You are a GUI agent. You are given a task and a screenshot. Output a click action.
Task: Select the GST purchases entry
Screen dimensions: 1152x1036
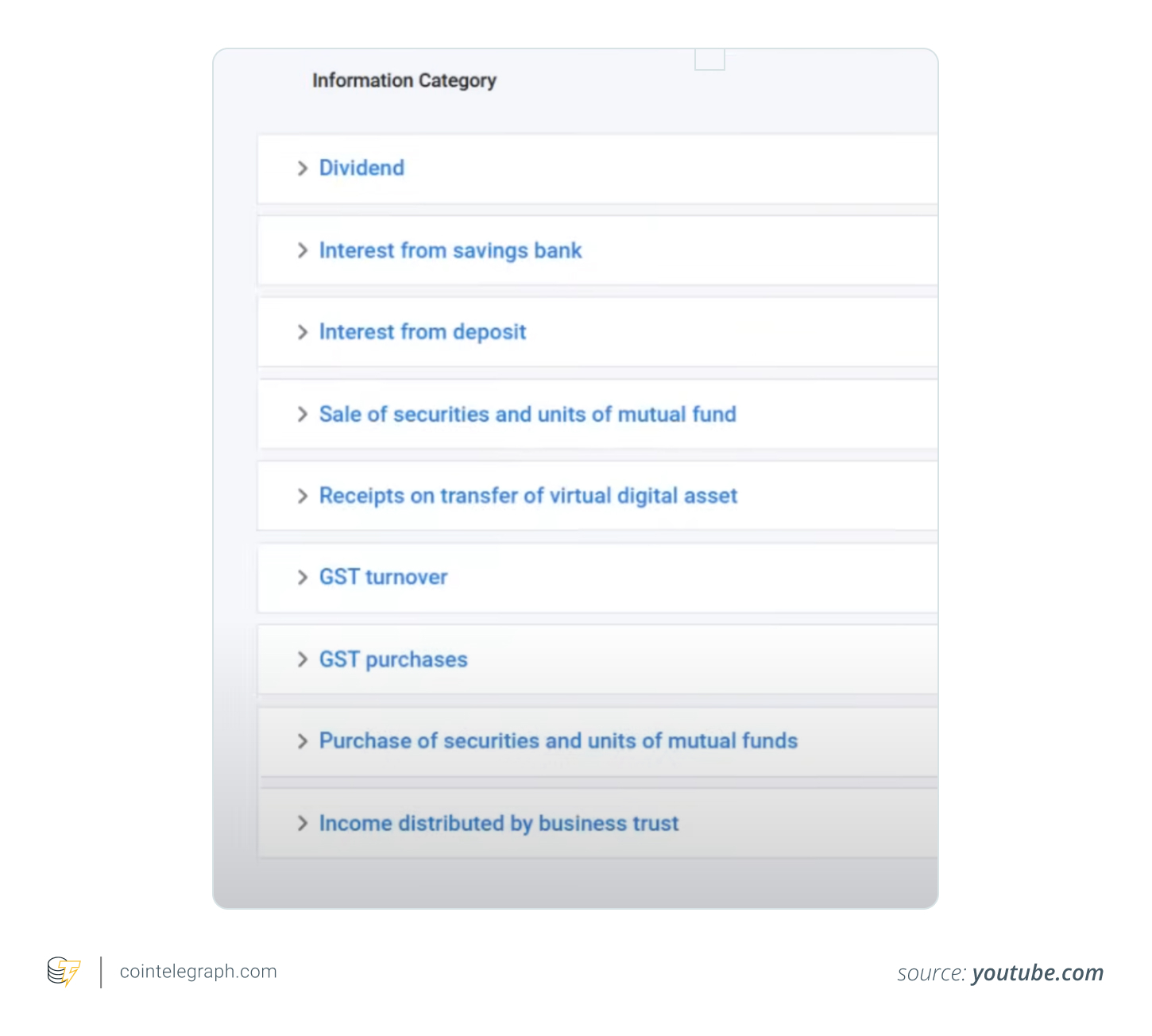coord(392,659)
